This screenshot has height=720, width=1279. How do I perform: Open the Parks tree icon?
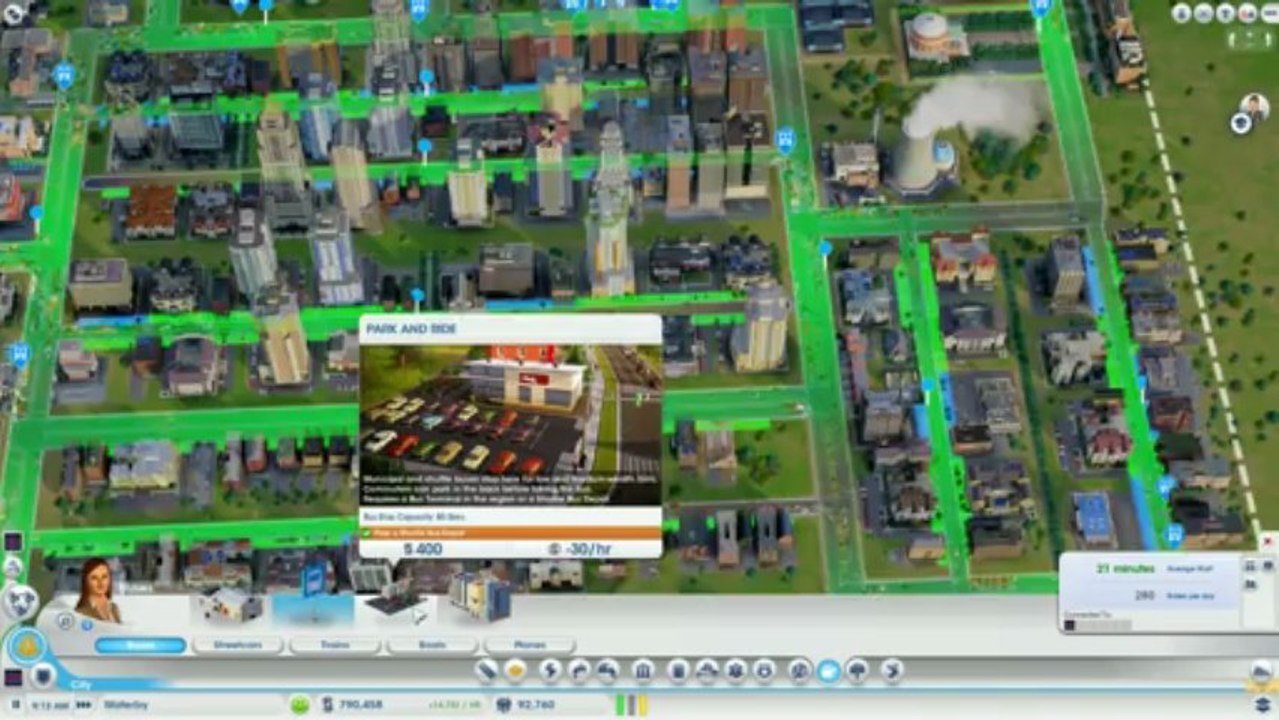[x=857, y=670]
